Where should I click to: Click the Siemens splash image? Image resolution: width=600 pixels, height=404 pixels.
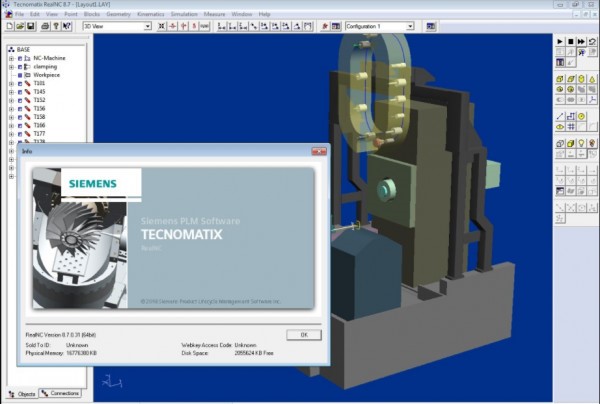173,238
